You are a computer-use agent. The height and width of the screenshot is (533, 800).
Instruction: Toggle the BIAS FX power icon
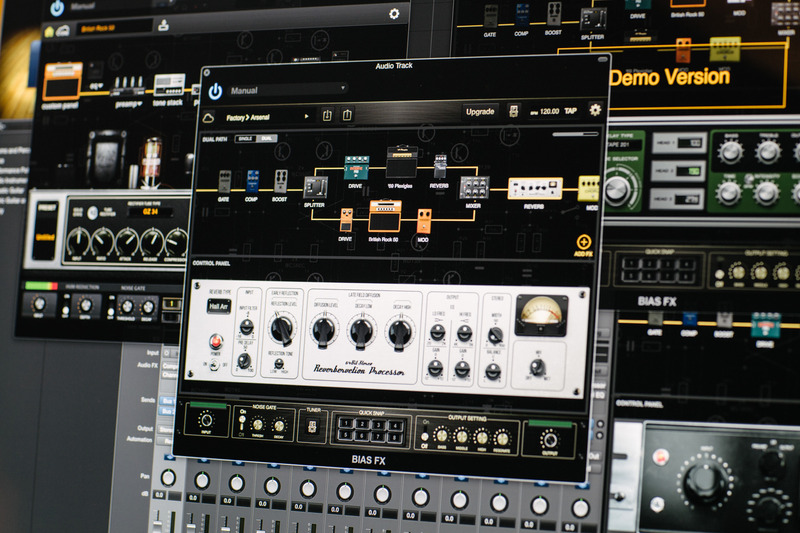(215, 91)
